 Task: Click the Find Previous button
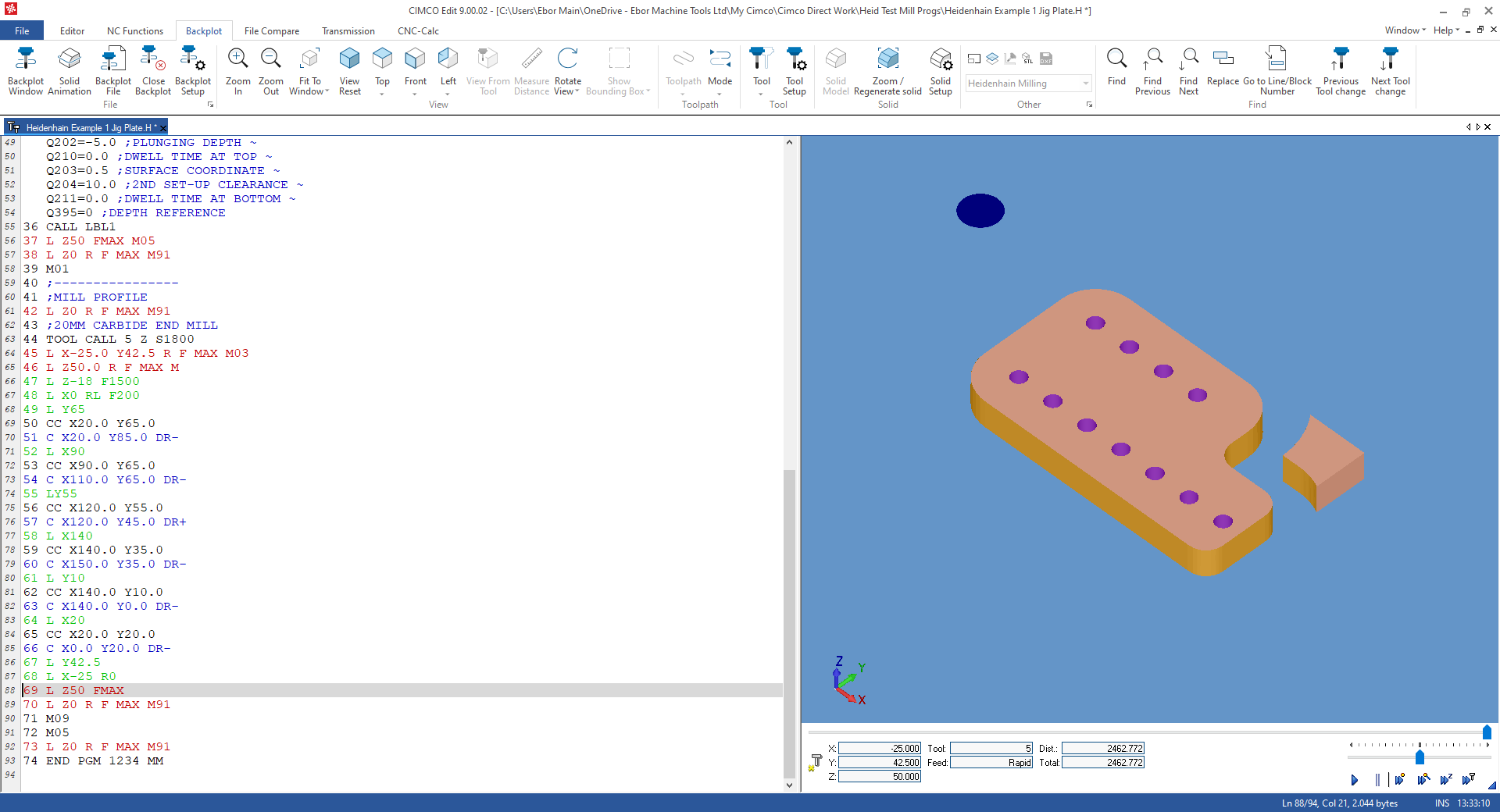coord(1152,70)
